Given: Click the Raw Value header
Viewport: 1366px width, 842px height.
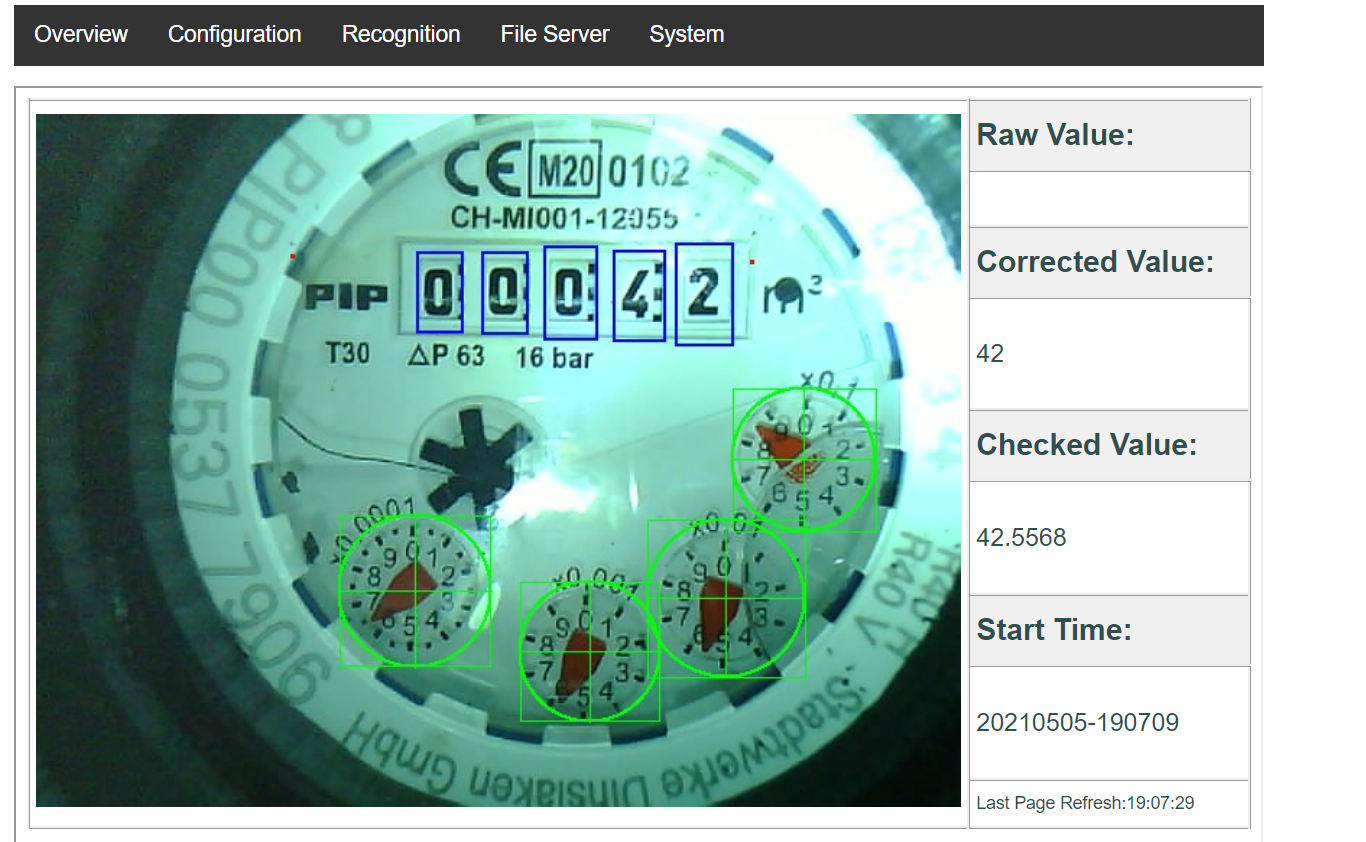Looking at the screenshot, I should pos(1110,135).
